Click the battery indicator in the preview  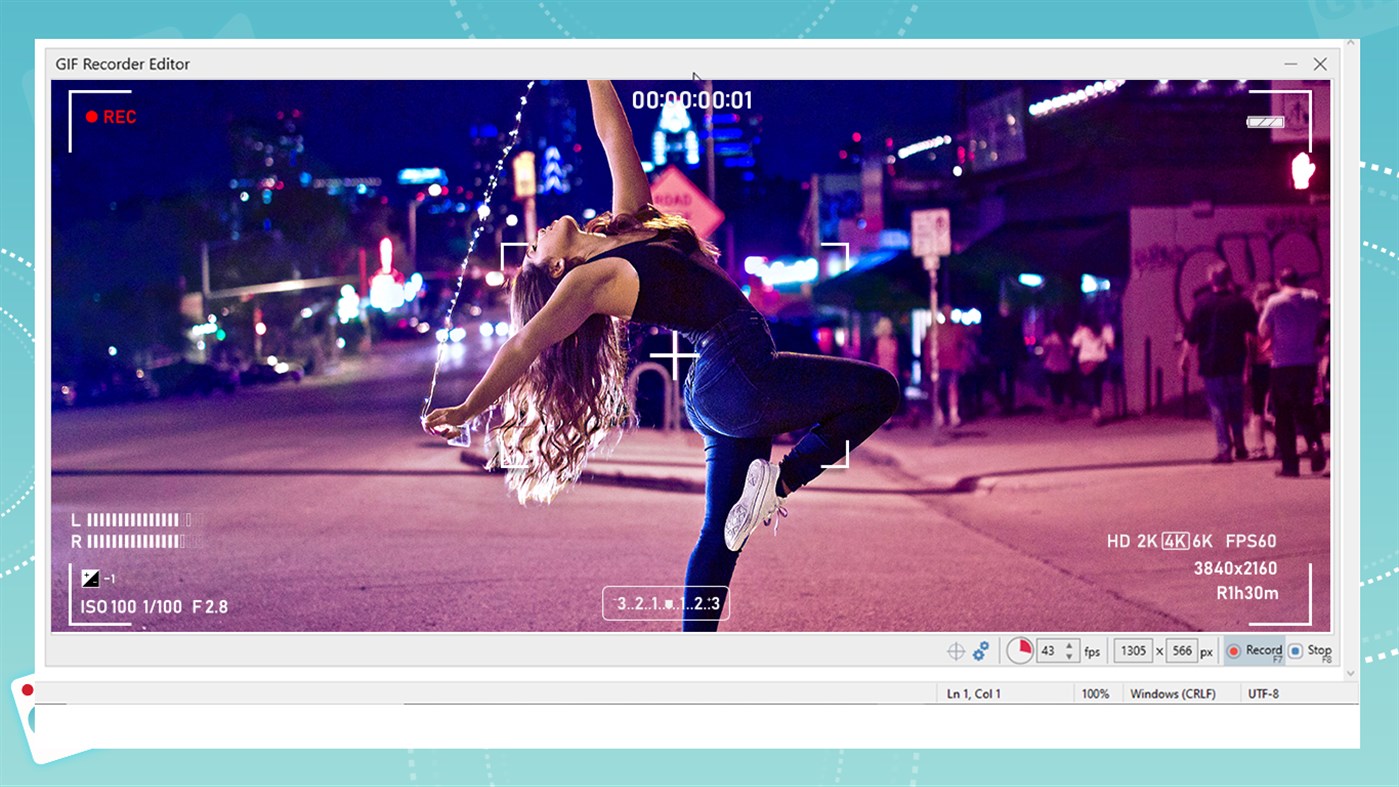pyautogui.click(x=1265, y=122)
